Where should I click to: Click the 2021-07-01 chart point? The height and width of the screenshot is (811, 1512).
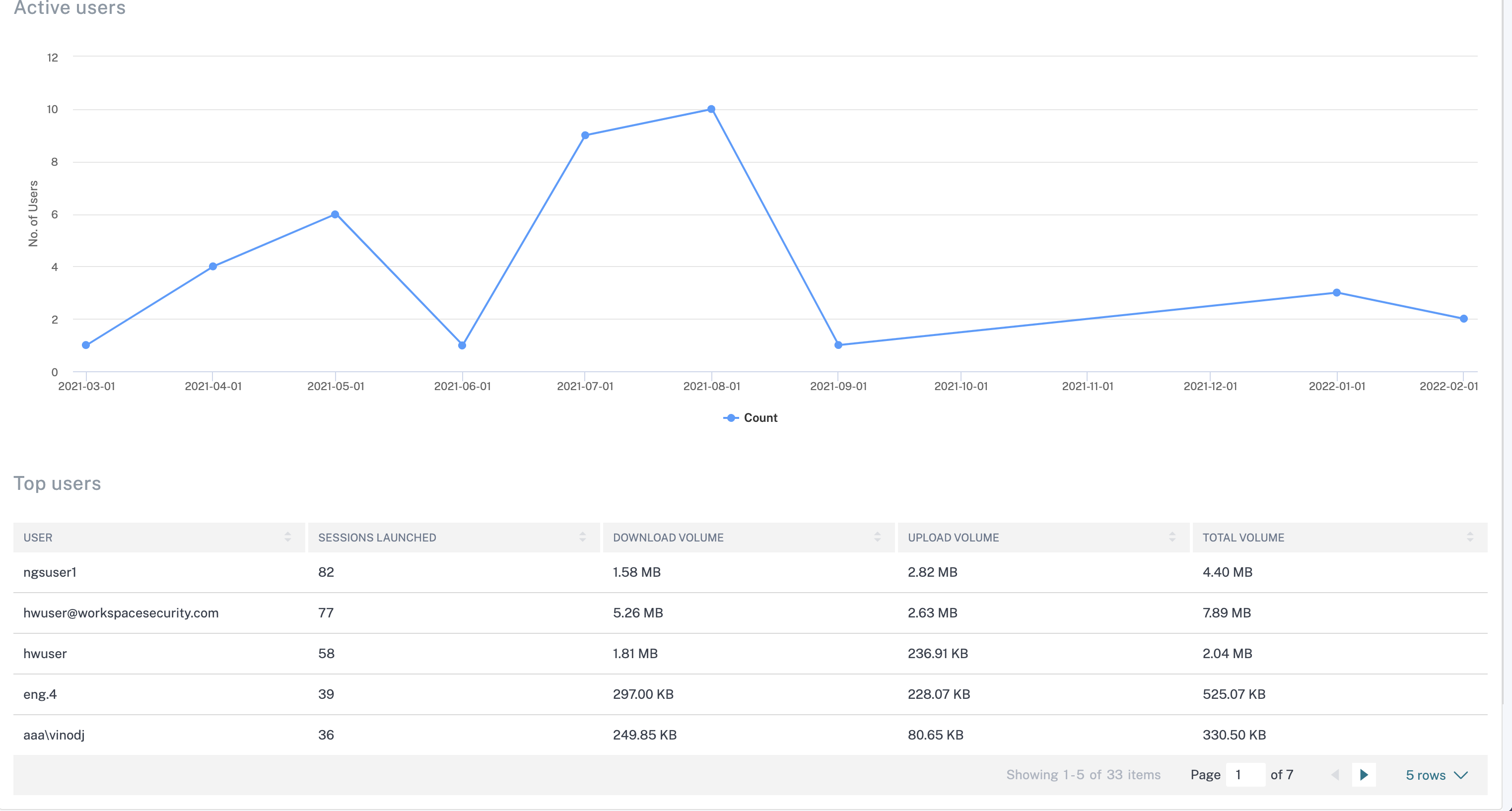585,135
